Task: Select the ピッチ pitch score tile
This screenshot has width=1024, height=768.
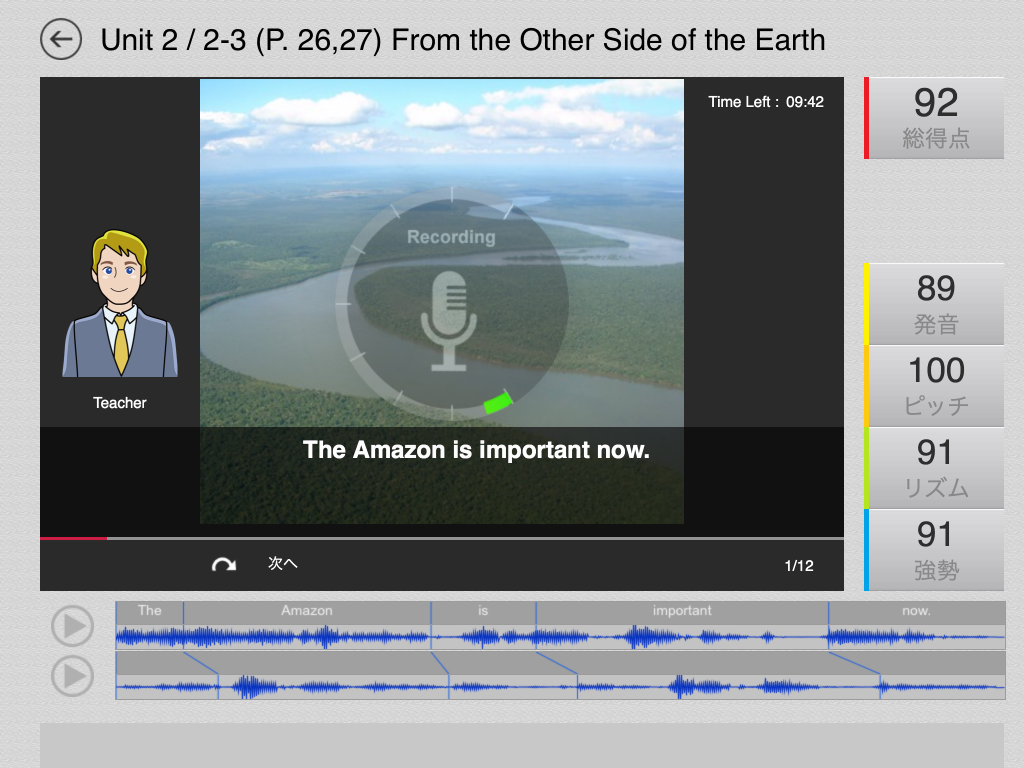Action: pos(935,386)
